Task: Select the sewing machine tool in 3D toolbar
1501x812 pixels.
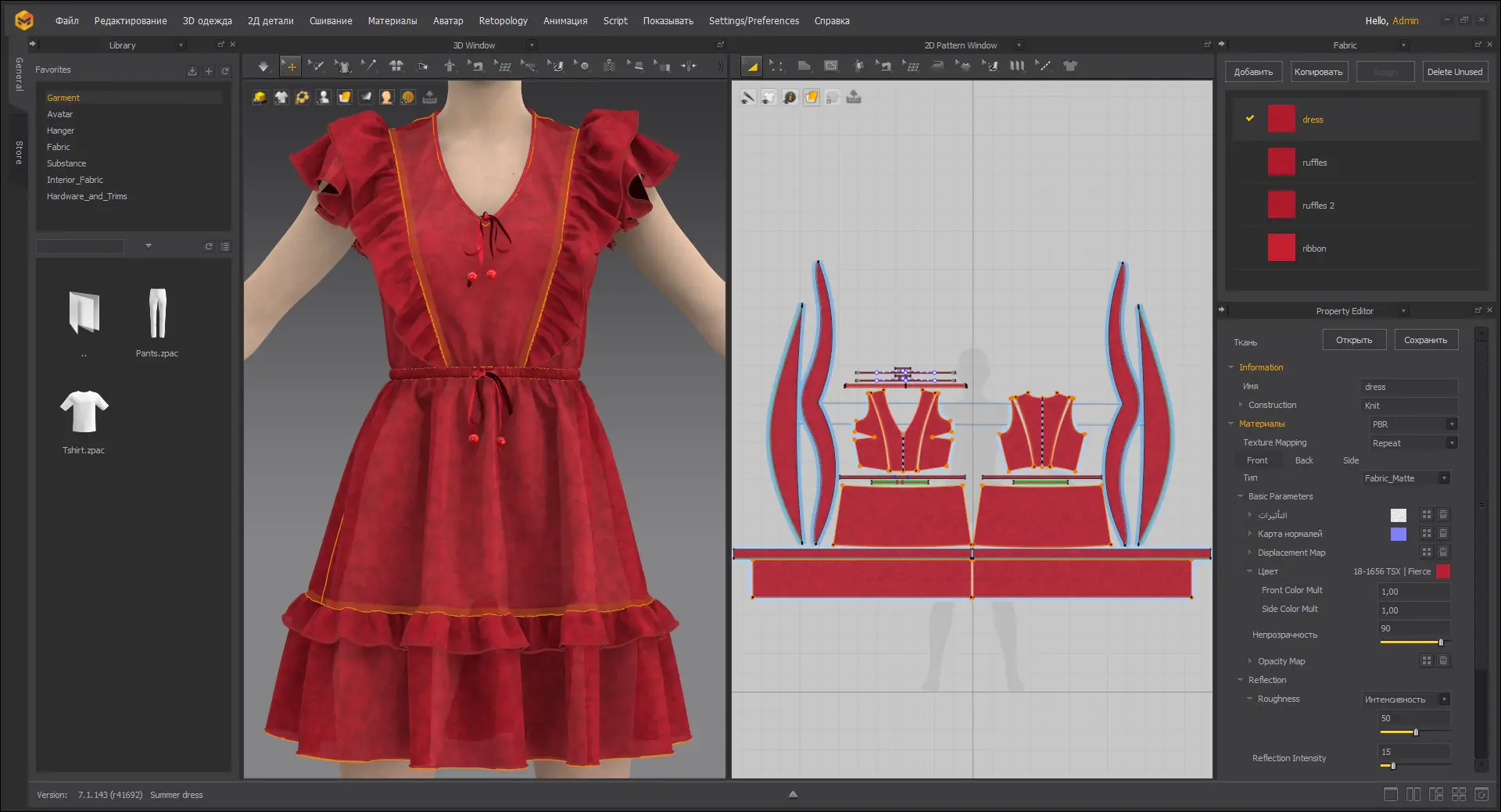Action: point(476,66)
